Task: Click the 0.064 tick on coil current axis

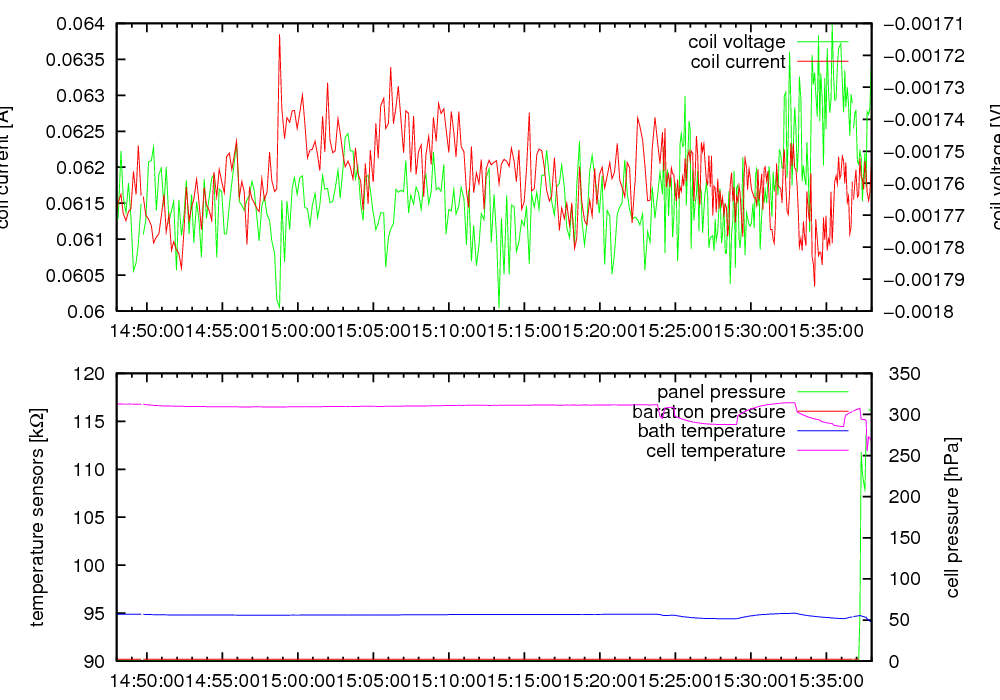Action: (x=85, y=24)
